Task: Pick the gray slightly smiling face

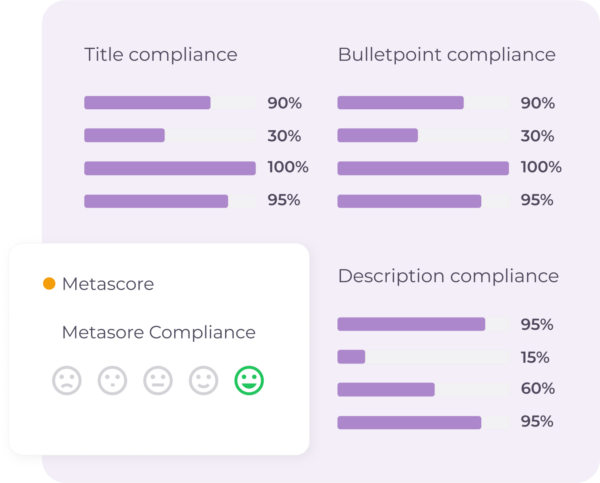Action: point(204,380)
